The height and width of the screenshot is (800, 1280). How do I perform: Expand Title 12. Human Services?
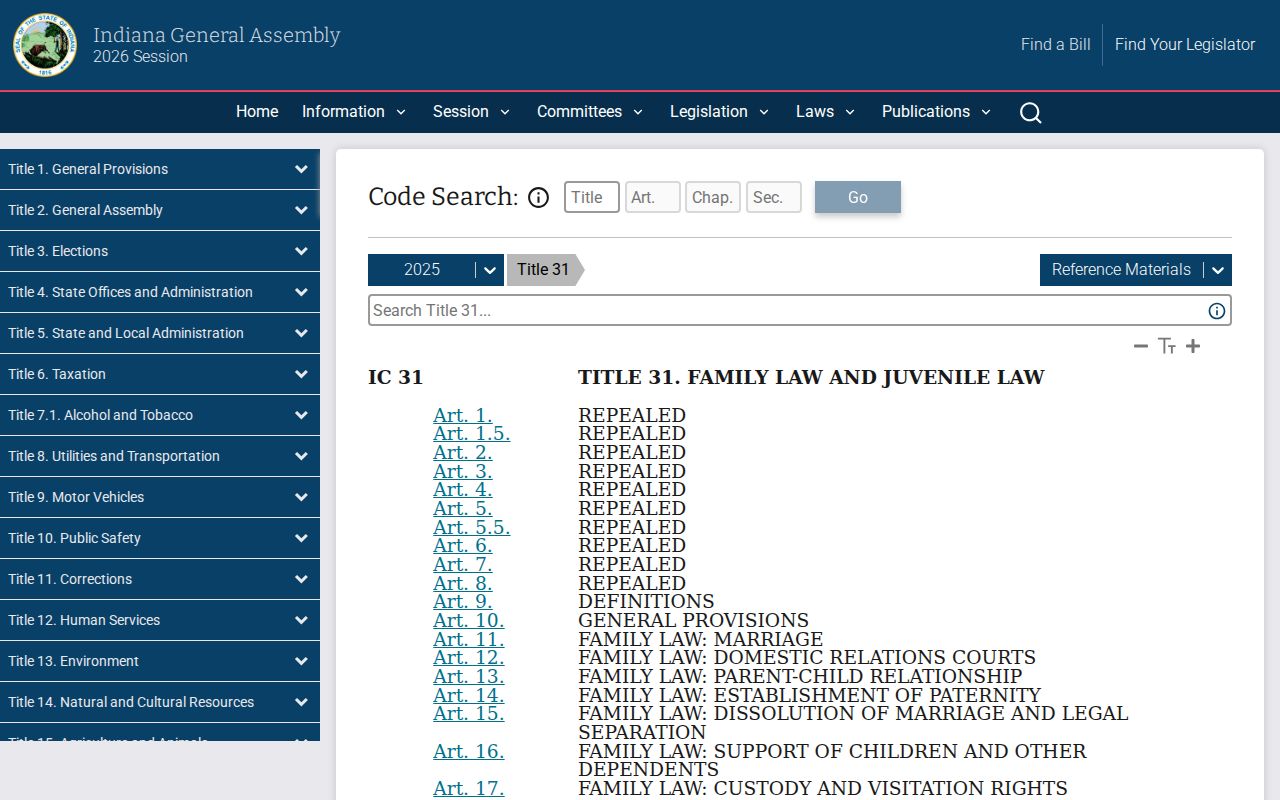pos(160,620)
